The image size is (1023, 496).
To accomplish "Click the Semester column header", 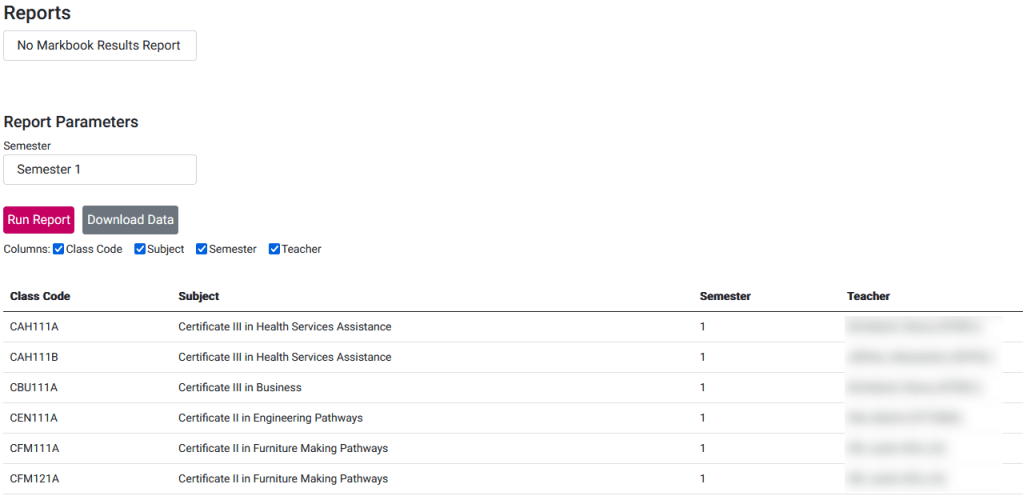I will click(x=725, y=296).
